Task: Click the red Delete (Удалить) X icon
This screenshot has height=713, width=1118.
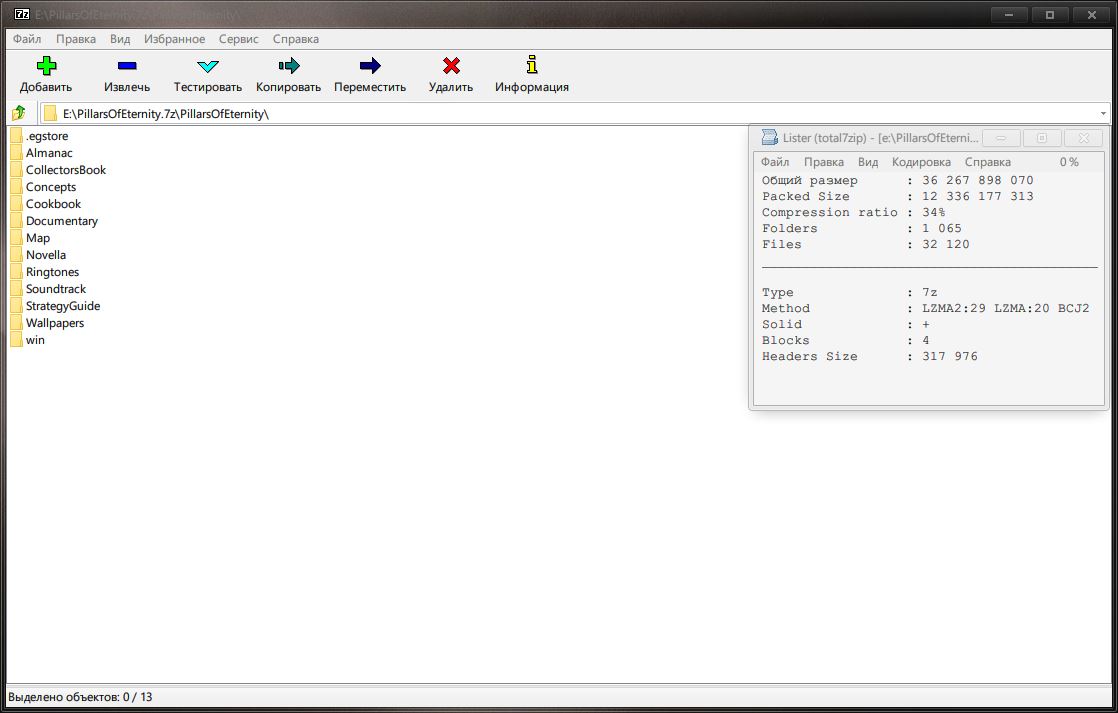Action: (451, 66)
